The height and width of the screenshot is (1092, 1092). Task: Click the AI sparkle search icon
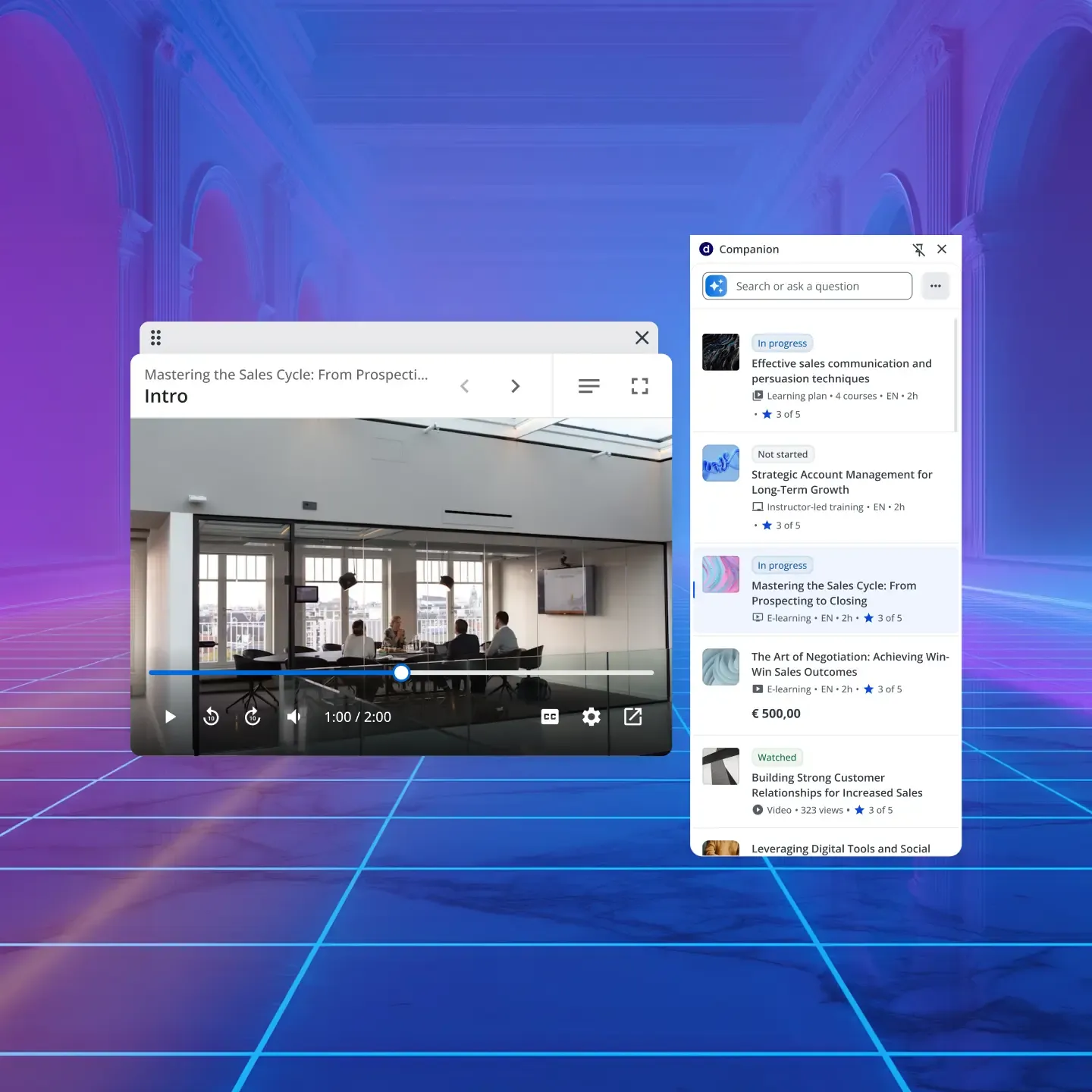pos(717,286)
